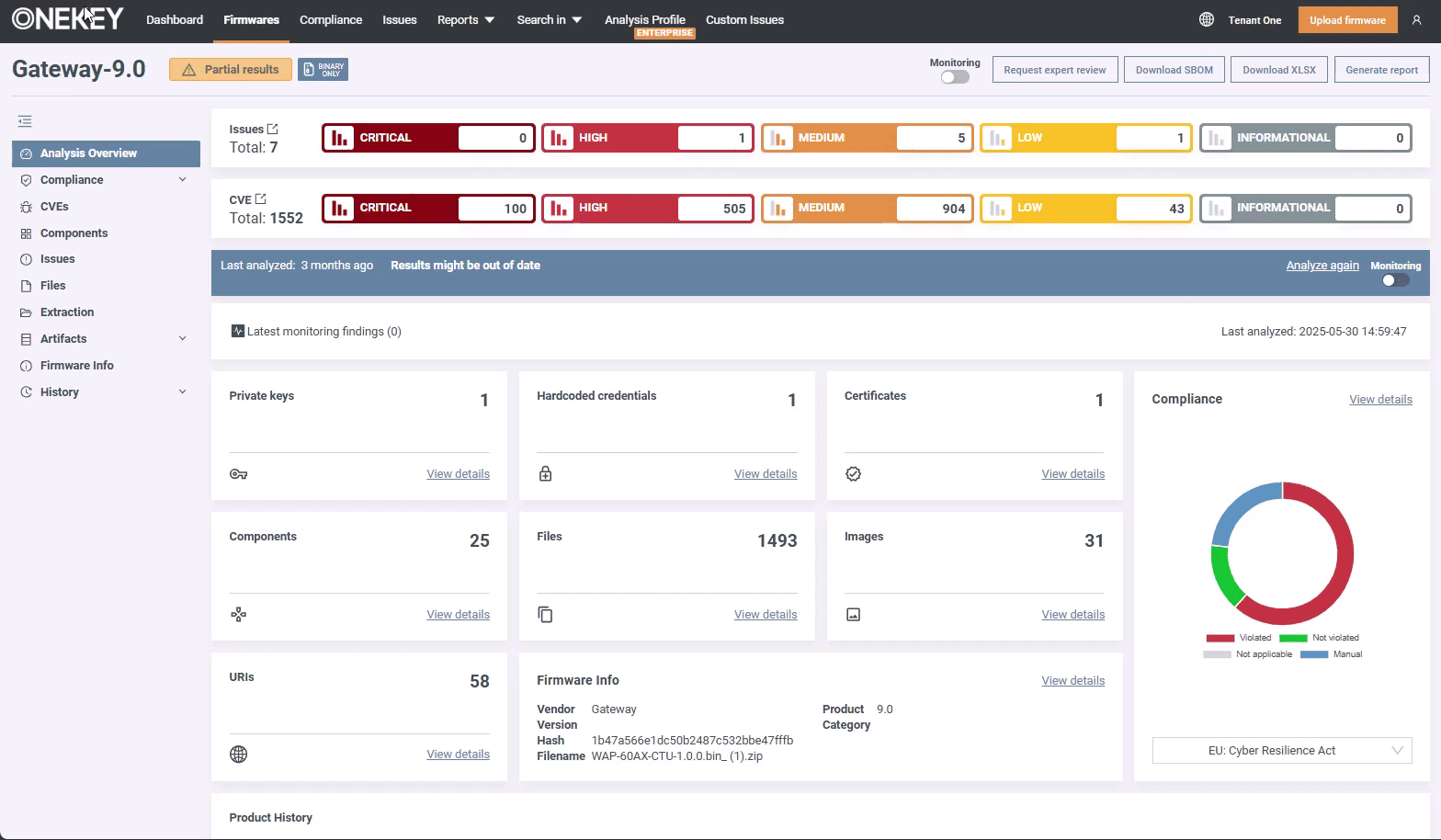1441x840 pixels.
Task: Open EU: Cyber Resilience Act dropdown
Action: click(x=1281, y=751)
